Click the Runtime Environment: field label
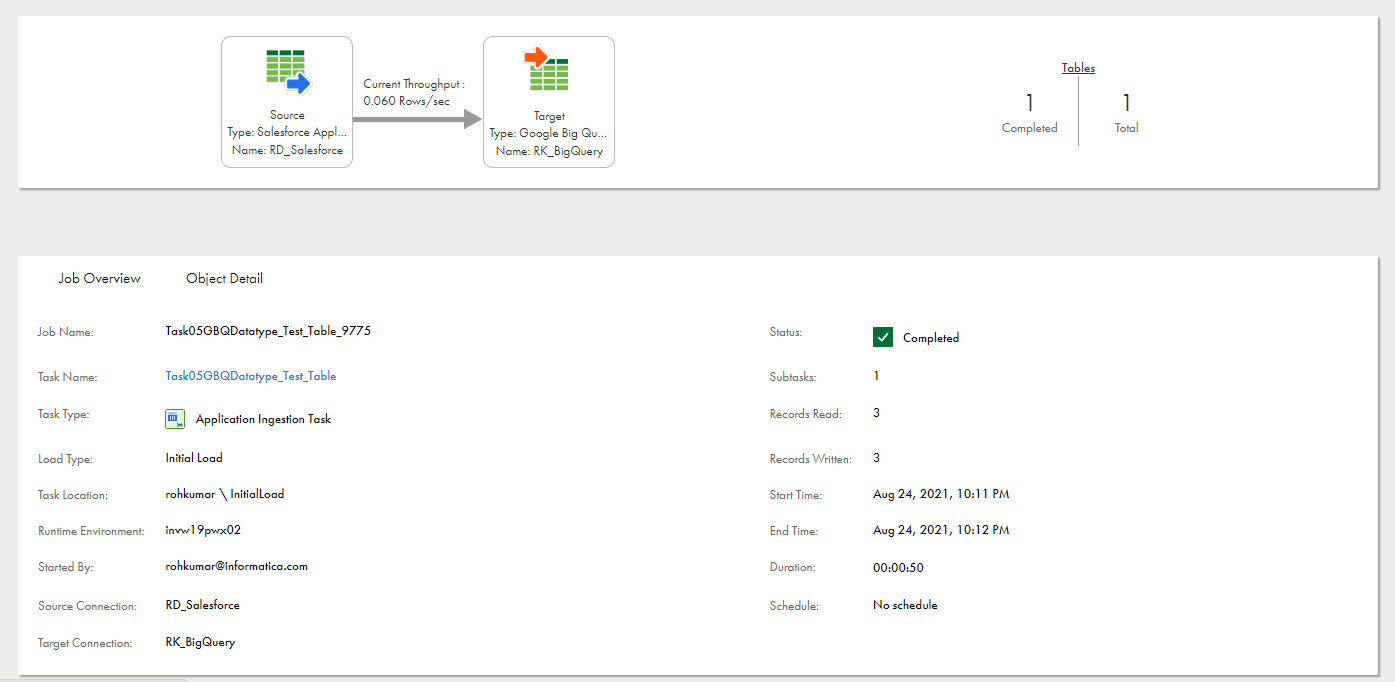The image size is (1395, 682). (x=91, y=532)
